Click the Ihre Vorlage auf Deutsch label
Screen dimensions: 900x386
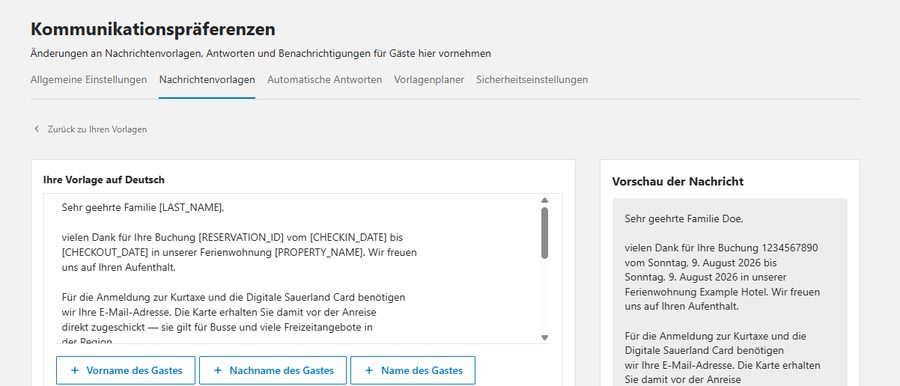point(104,180)
